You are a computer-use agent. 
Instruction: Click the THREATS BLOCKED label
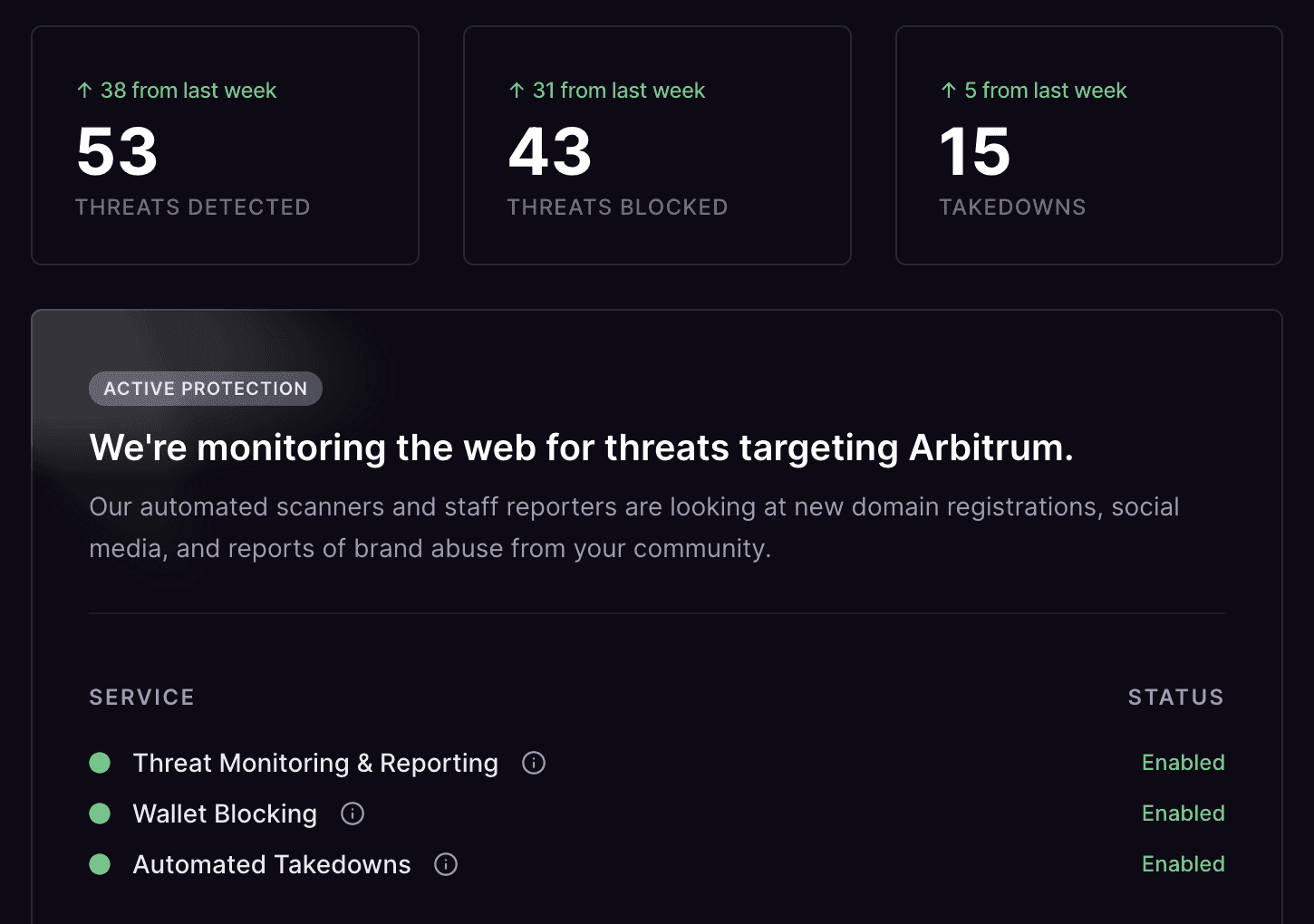[618, 207]
